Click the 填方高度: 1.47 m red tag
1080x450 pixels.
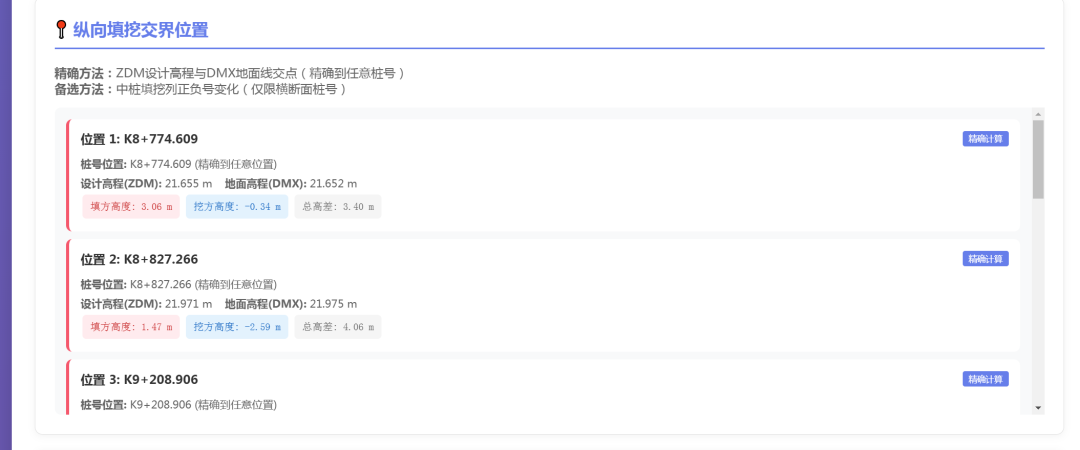coord(131,327)
